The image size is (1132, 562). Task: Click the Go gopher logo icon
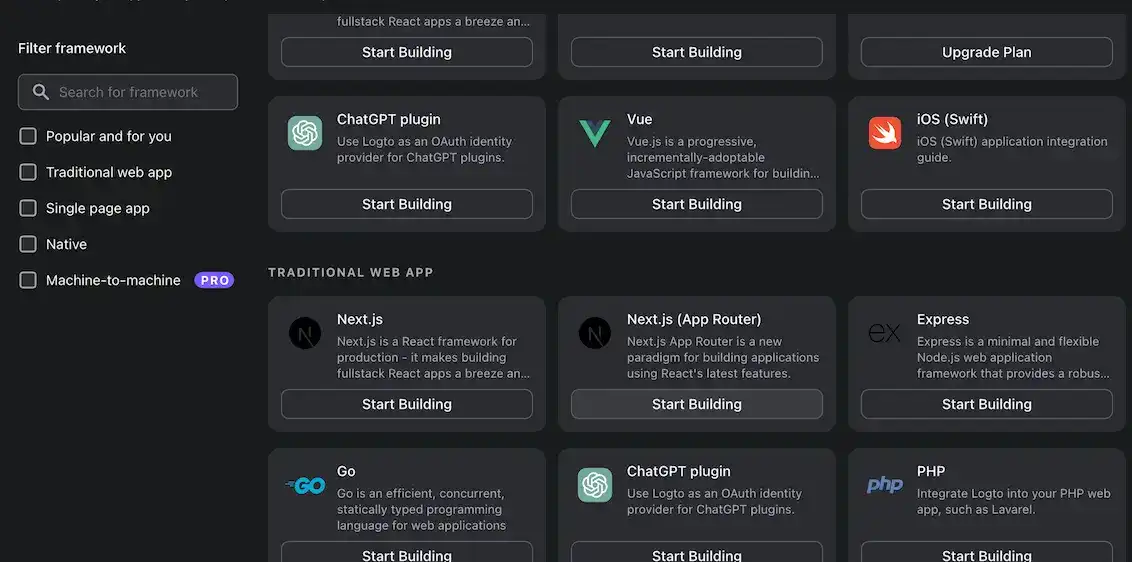[305, 485]
